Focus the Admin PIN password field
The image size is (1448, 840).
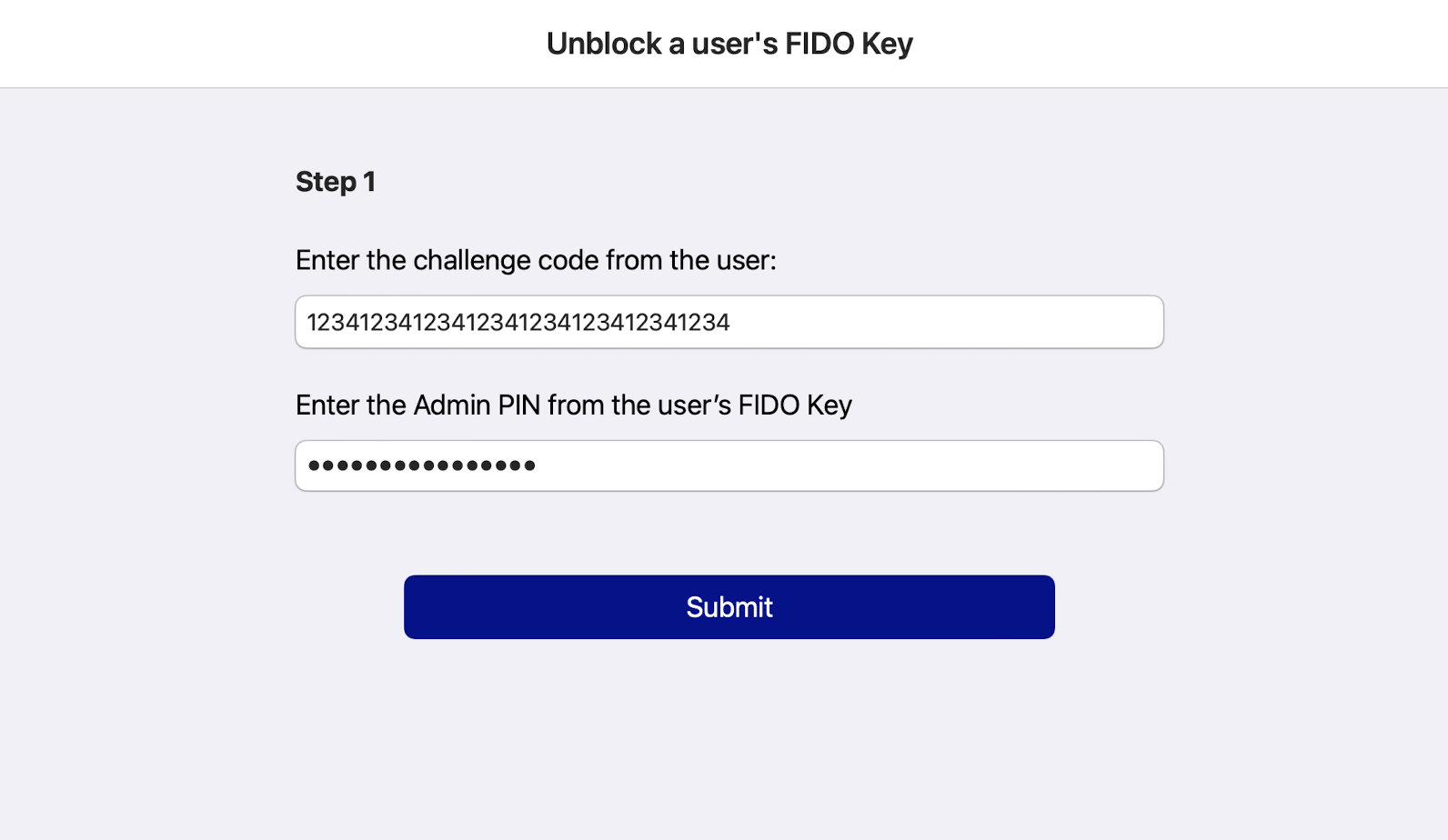coord(729,465)
